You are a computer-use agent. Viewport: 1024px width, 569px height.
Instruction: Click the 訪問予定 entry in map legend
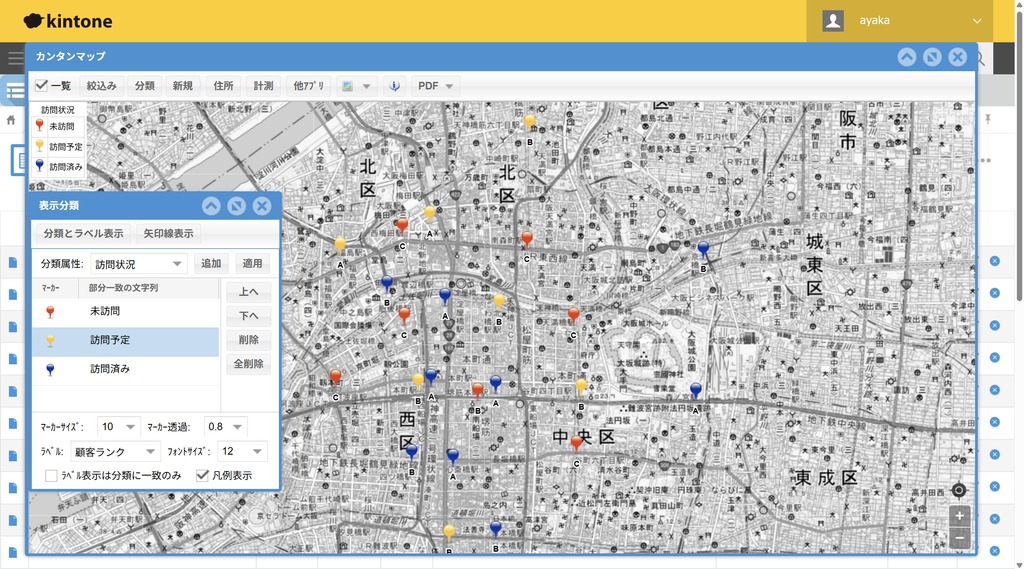[57, 147]
